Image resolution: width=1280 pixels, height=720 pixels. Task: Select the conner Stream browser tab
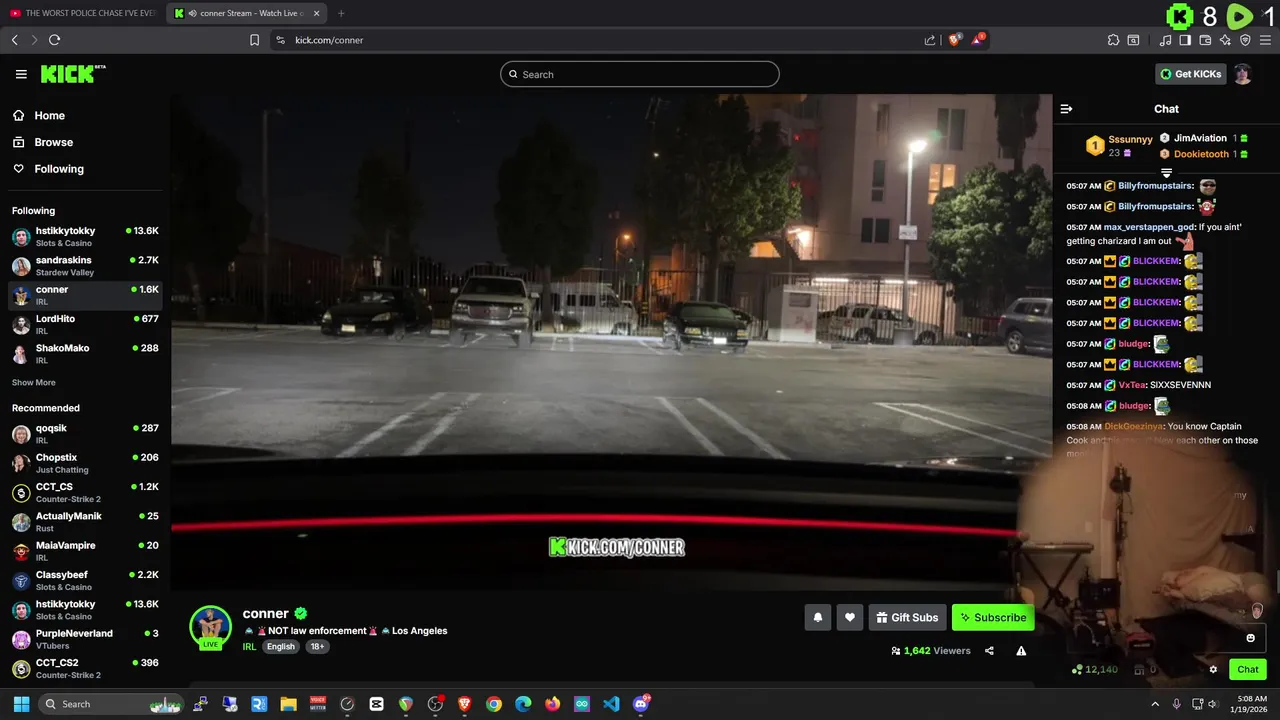246,13
